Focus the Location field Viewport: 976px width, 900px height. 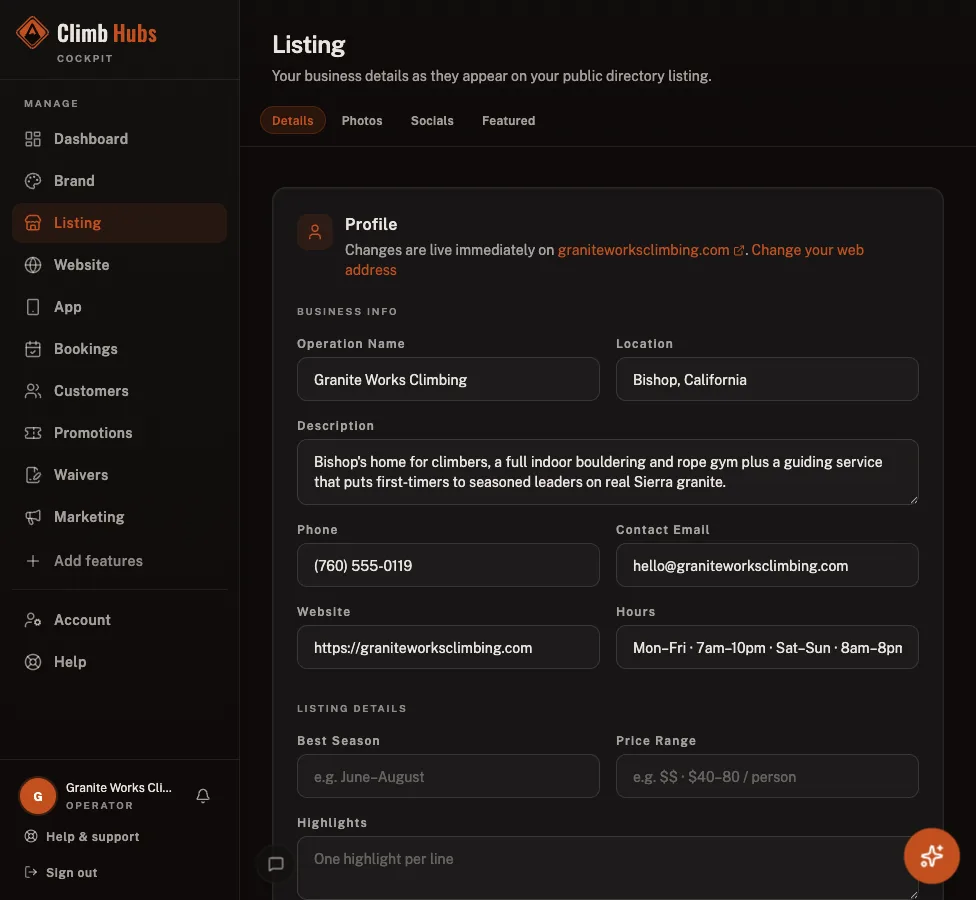coord(767,379)
